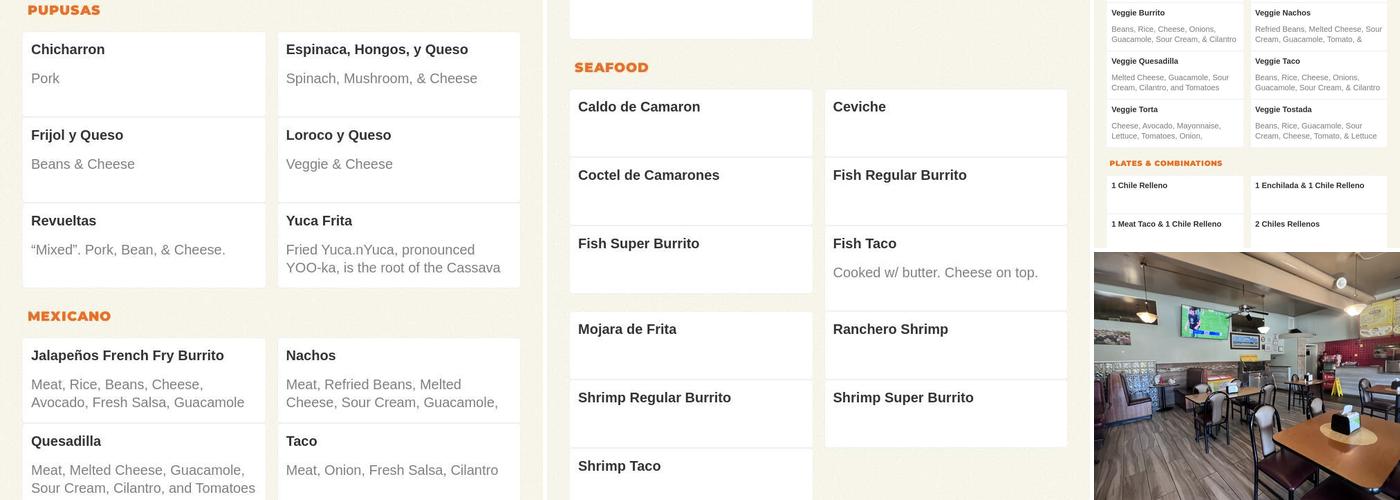Screen dimensions: 1400x500
Task: Click the Seafood section heading
Action: [611, 68]
